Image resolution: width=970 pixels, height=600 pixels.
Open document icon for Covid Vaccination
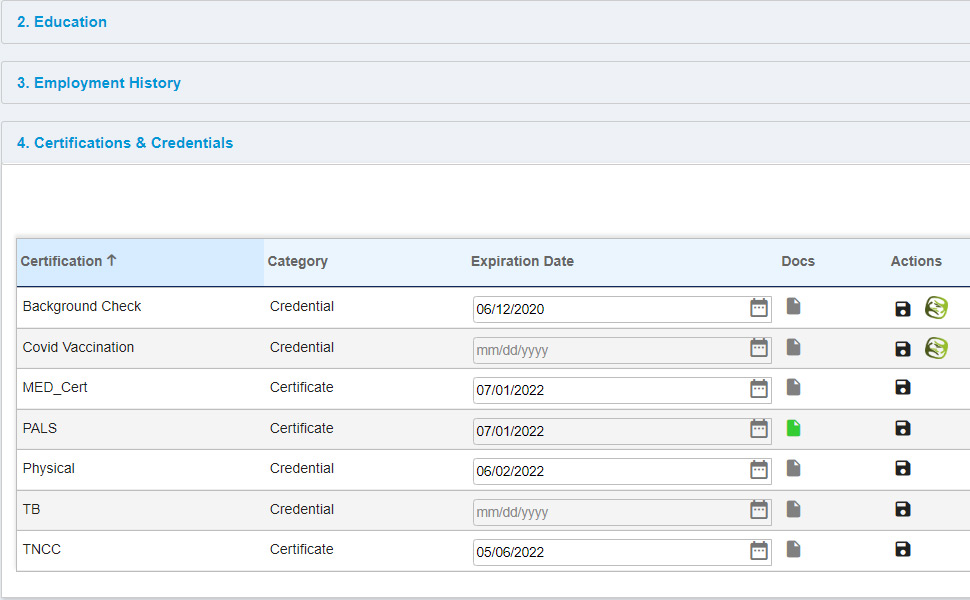coord(794,347)
